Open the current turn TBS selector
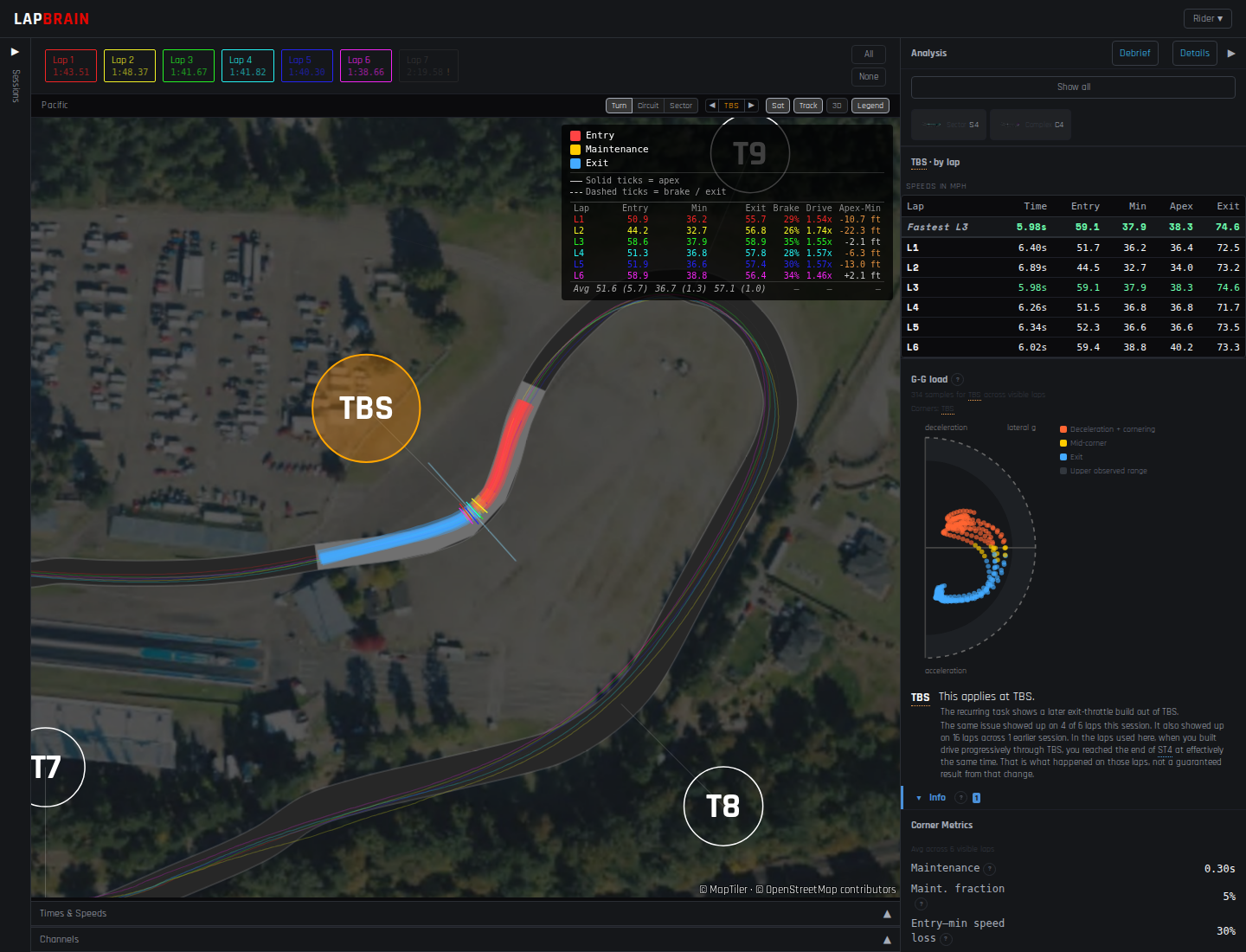This screenshot has height=952, width=1246. (x=731, y=106)
